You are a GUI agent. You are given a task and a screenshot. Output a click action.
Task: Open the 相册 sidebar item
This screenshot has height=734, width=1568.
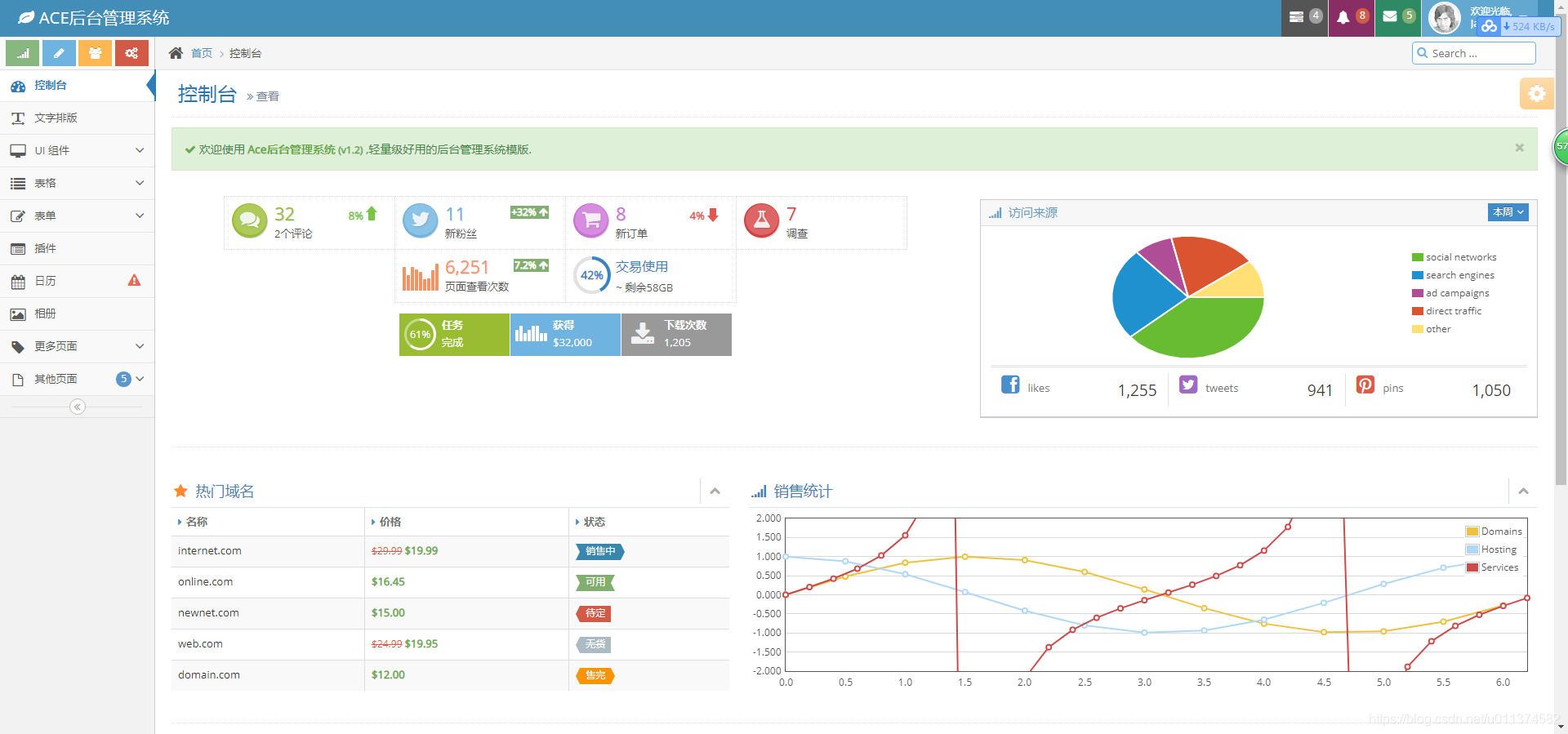(78, 314)
